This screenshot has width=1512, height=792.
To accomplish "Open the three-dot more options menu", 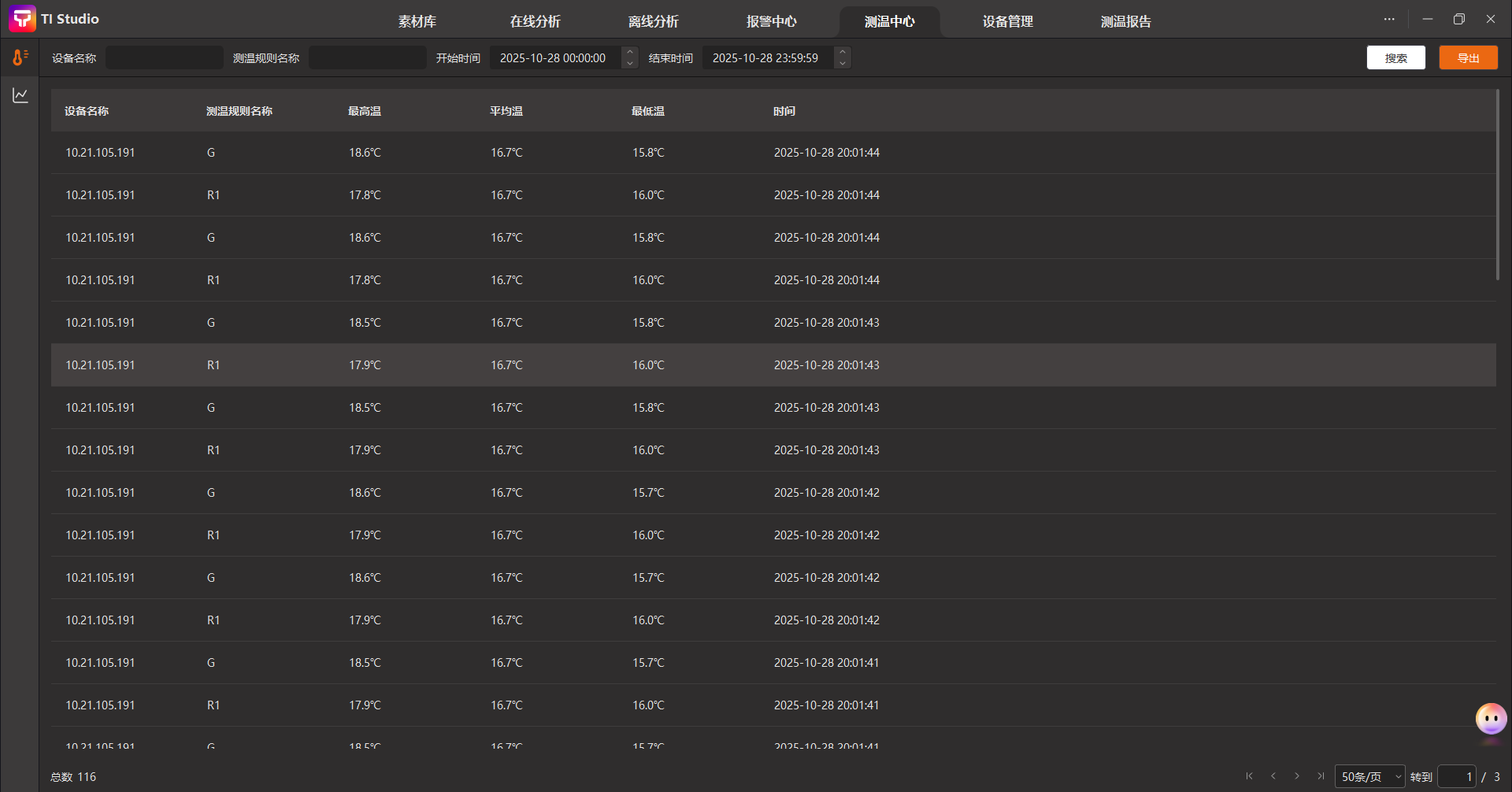I will (x=1389, y=19).
